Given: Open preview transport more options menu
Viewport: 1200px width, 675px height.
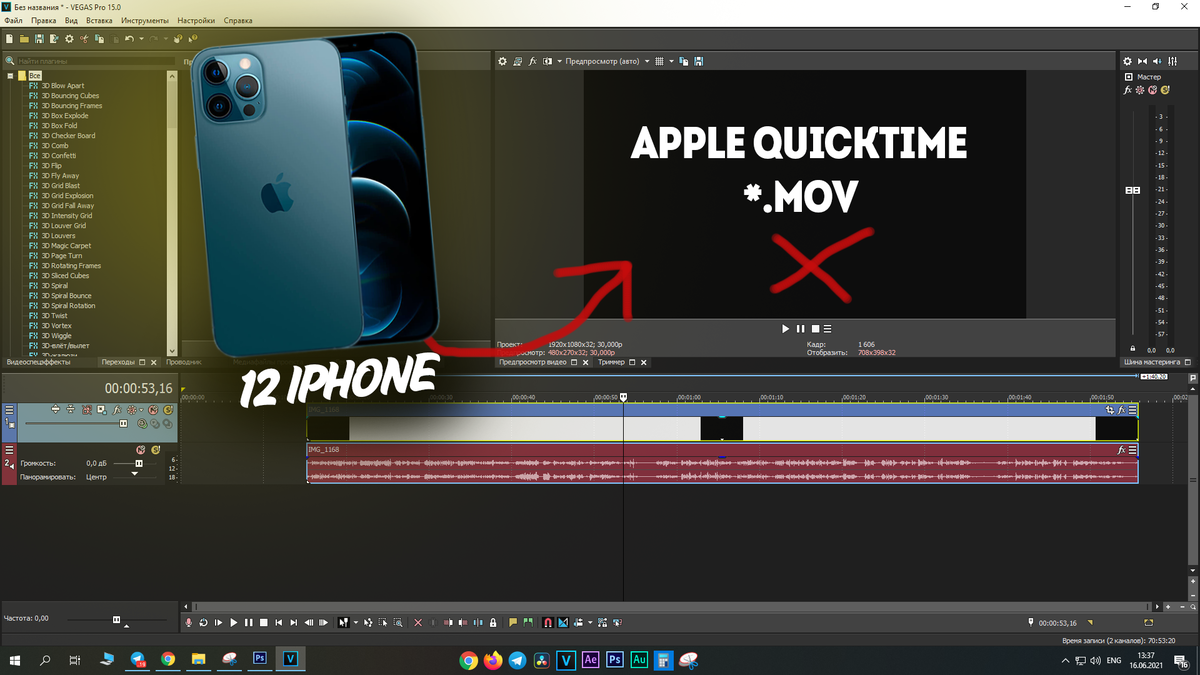Looking at the screenshot, I should (x=827, y=328).
